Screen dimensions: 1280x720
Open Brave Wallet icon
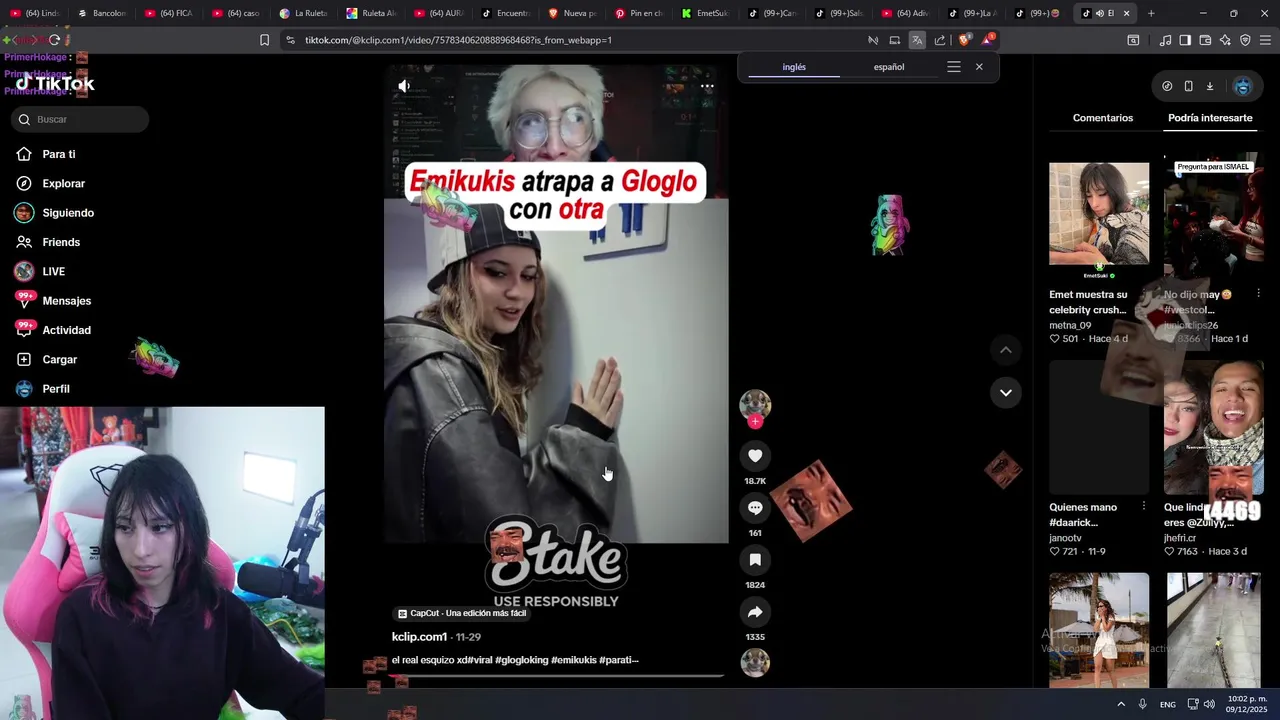tap(1205, 40)
